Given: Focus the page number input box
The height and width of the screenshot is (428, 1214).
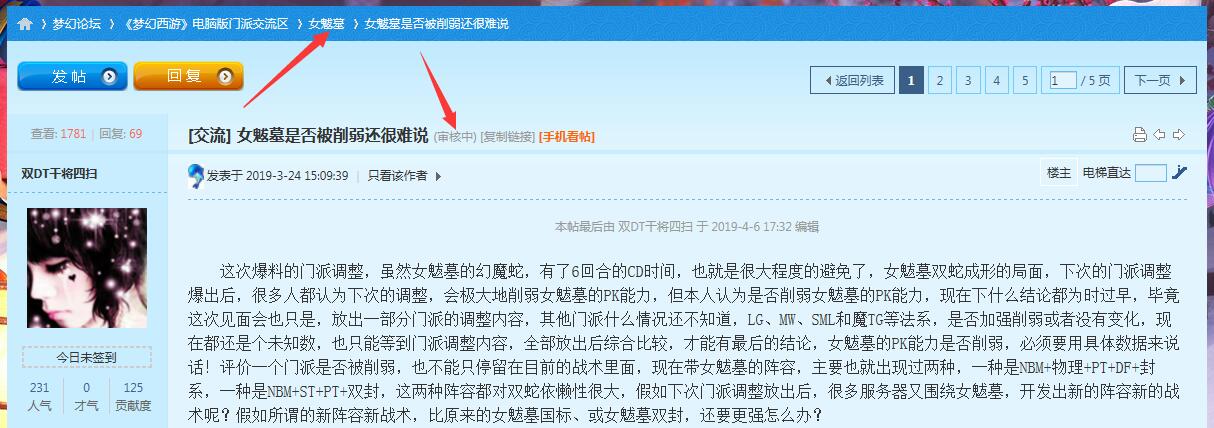Looking at the screenshot, I should [1063, 80].
